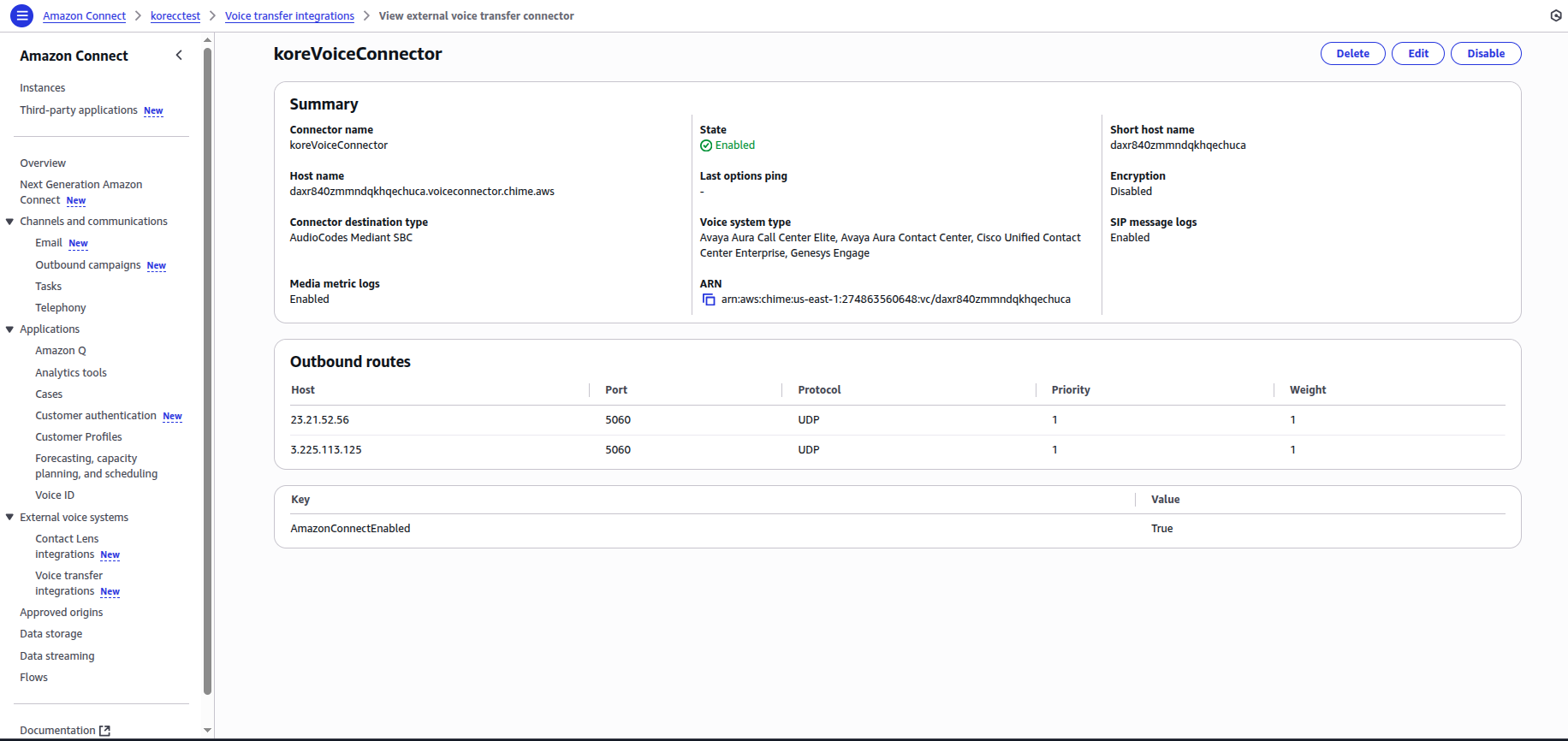
Task: Open Next Generation Amazon Connect
Action: (80, 193)
